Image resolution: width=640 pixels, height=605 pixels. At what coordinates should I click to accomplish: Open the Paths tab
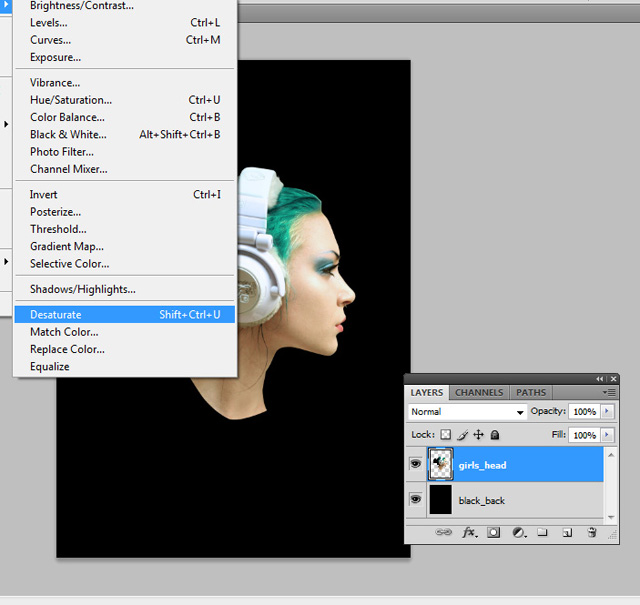(x=531, y=393)
